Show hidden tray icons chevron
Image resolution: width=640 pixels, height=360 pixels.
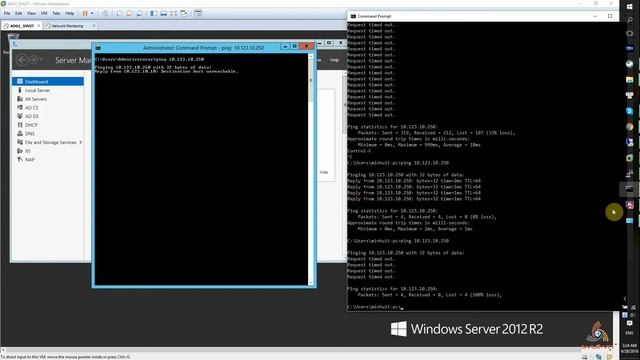(x=625, y=299)
